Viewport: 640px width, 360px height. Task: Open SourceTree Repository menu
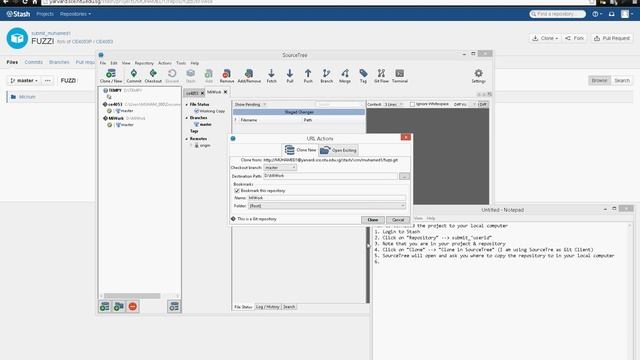tap(144, 63)
